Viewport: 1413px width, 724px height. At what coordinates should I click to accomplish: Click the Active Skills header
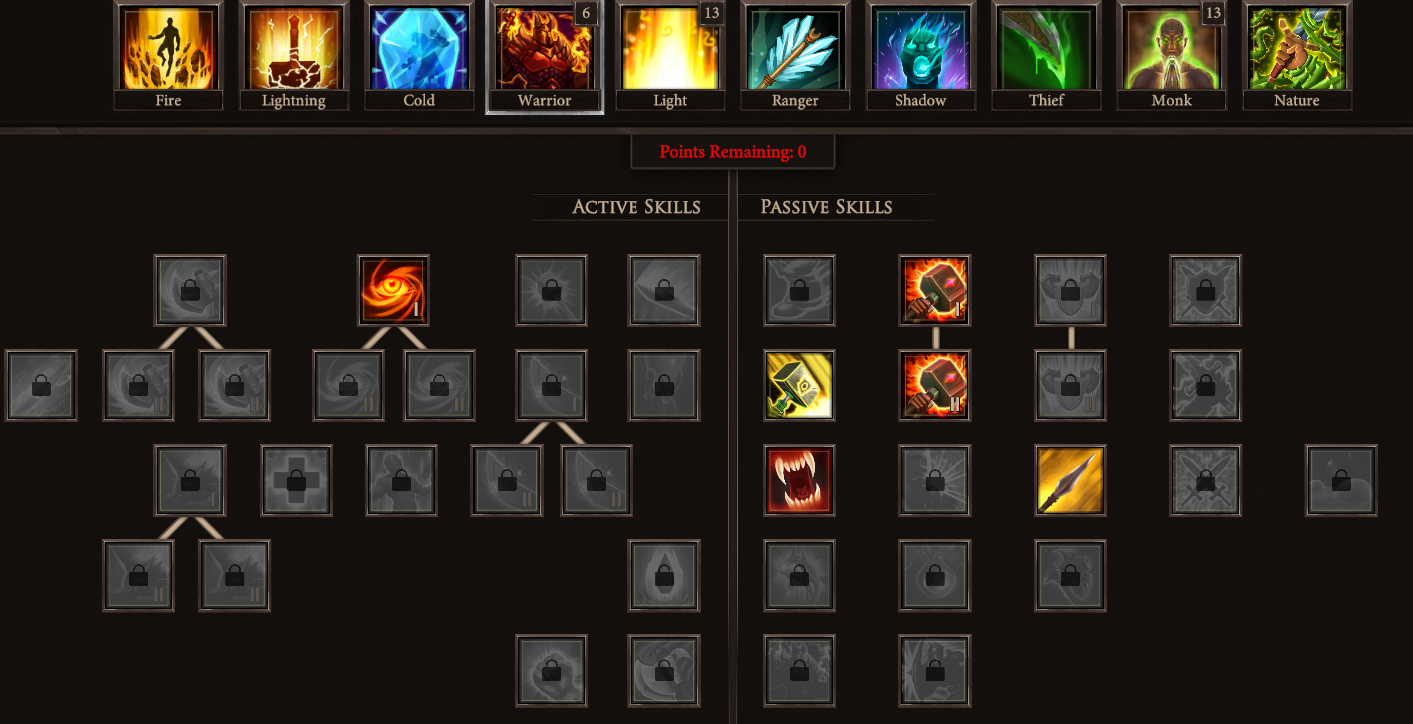click(x=636, y=207)
